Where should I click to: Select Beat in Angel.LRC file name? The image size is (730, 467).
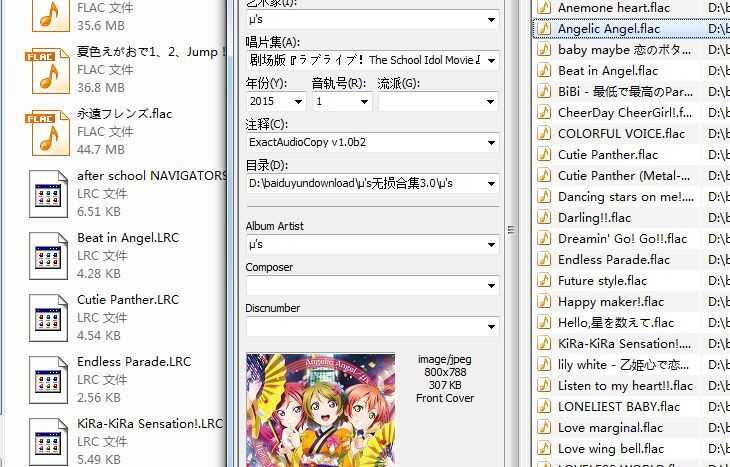(128, 238)
